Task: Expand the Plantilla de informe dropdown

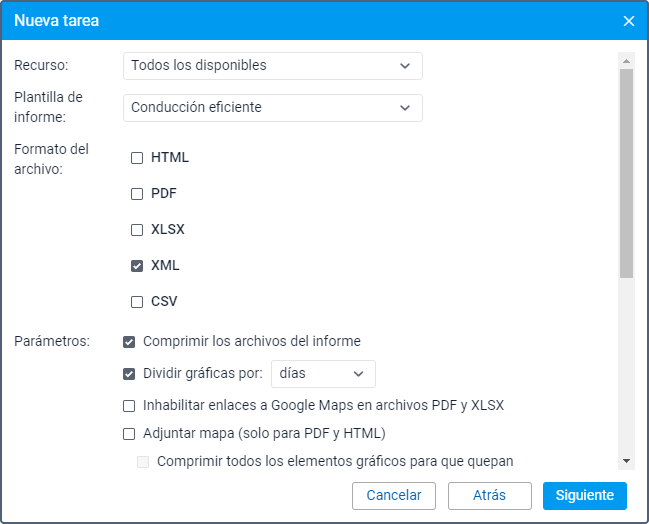Action: [272, 107]
